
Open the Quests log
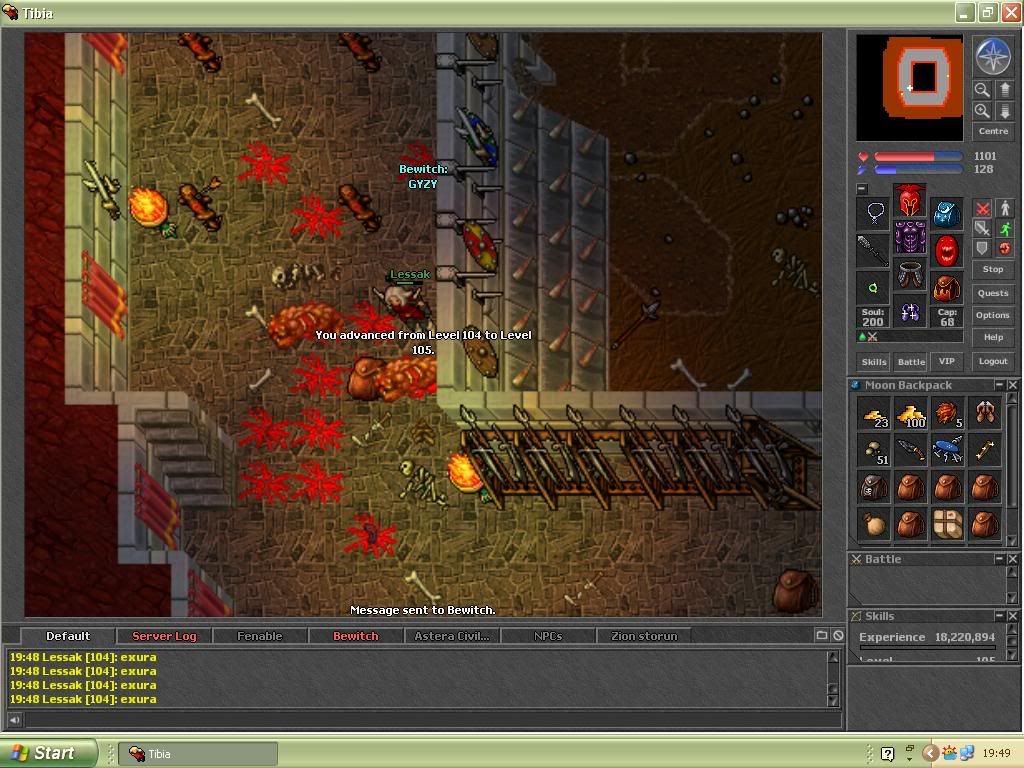click(993, 293)
